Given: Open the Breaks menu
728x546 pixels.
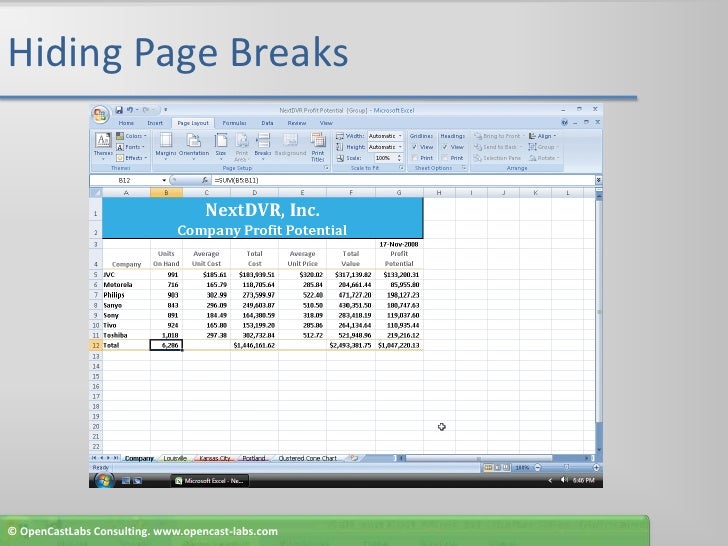Looking at the screenshot, I should point(263,146).
